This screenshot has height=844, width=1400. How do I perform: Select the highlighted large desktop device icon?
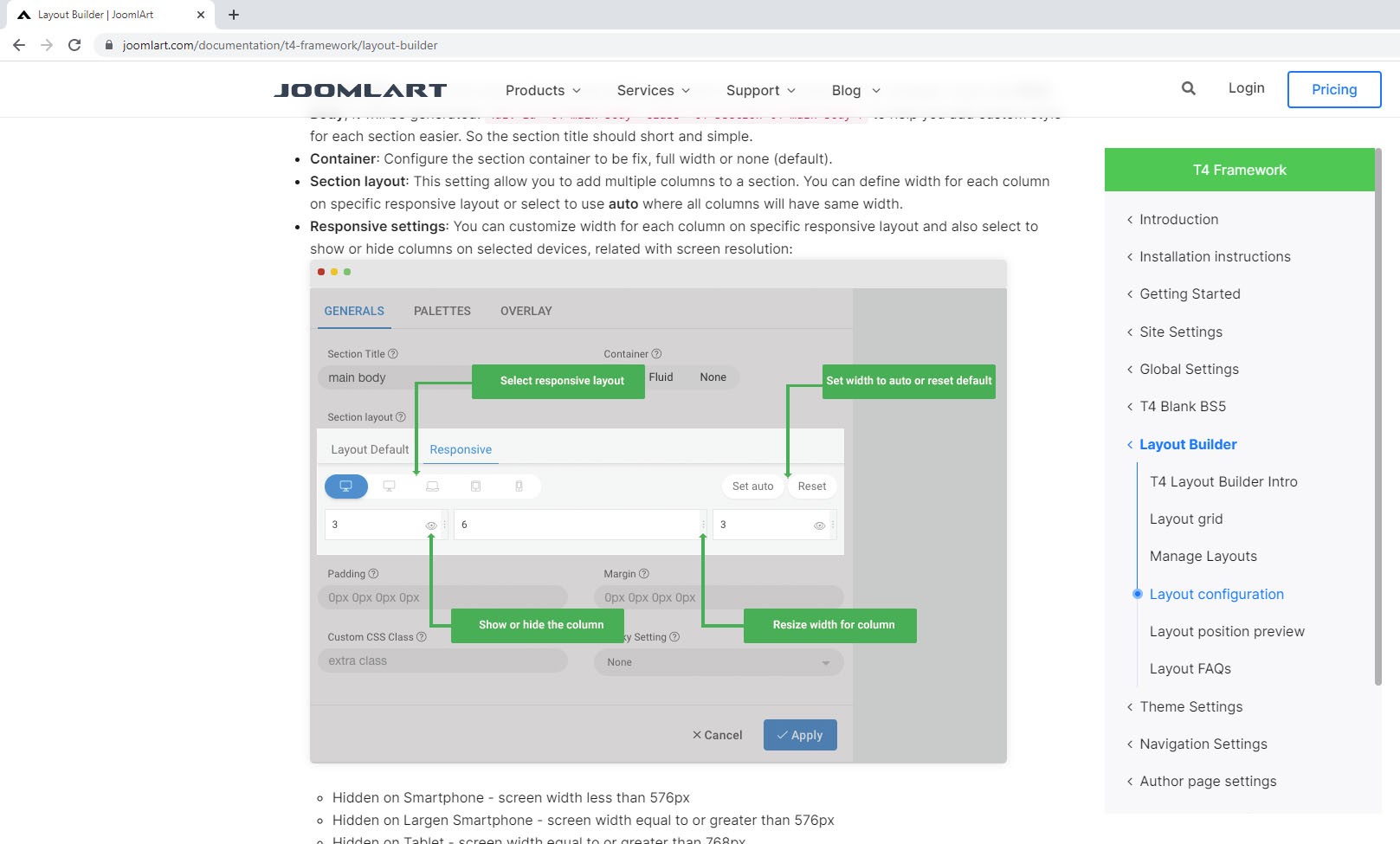point(346,486)
